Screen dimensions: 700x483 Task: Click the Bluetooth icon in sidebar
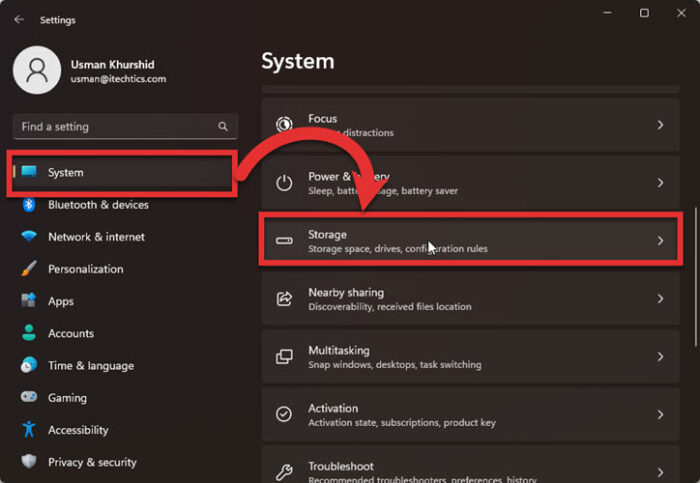point(29,204)
